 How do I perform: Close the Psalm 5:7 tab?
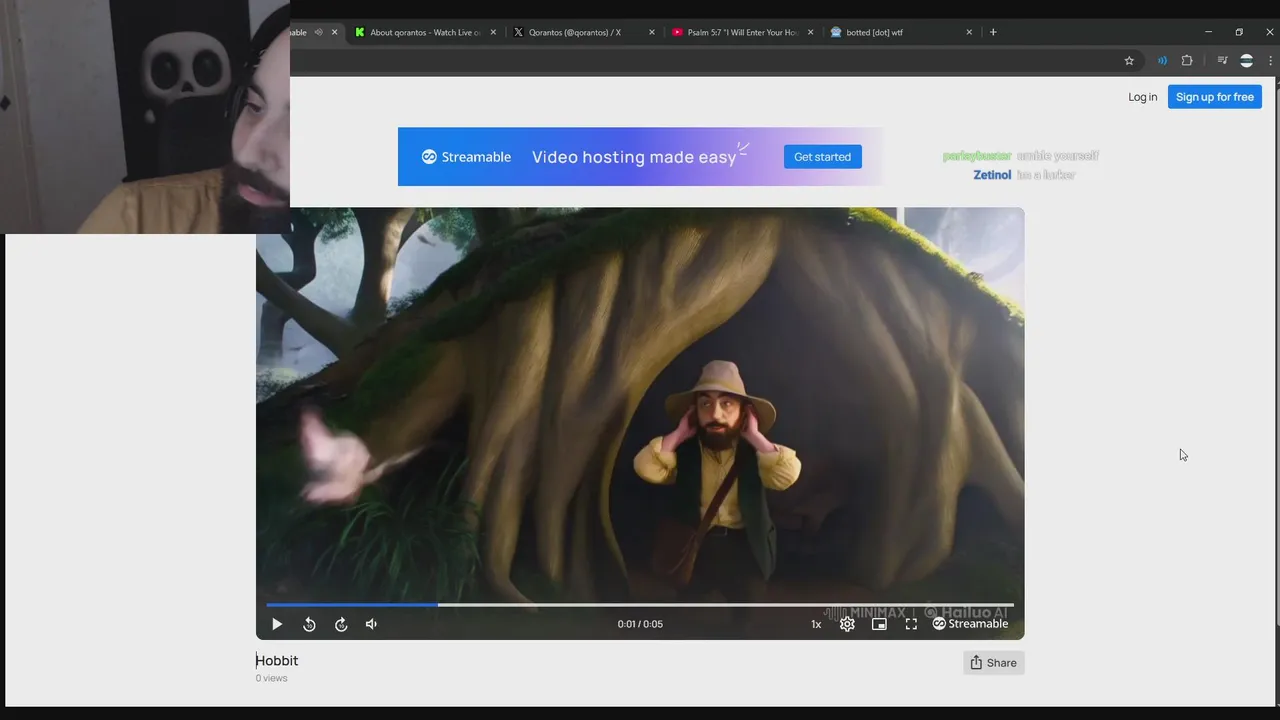[810, 32]
